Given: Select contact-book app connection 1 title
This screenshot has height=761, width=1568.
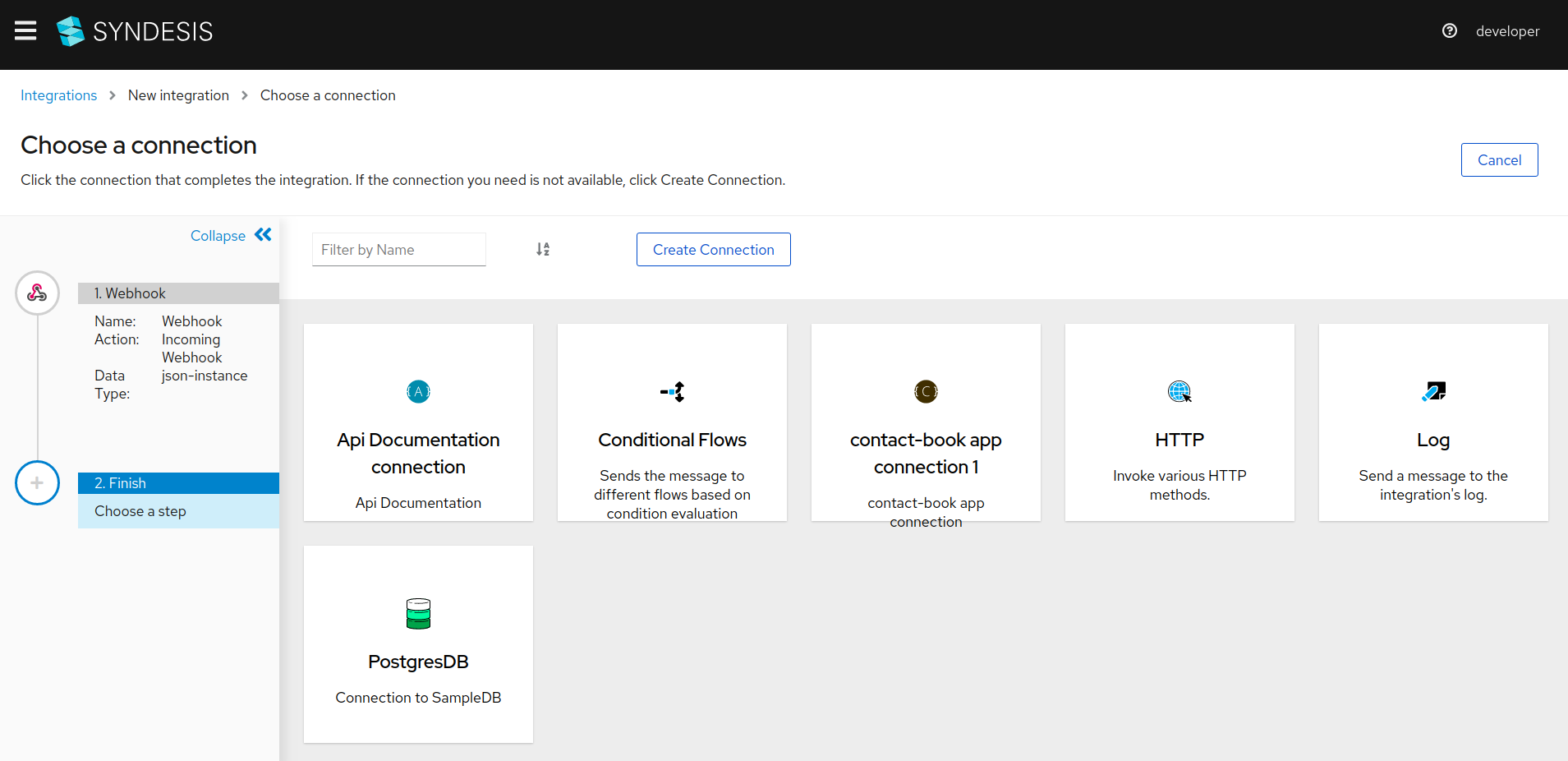Looking at the screenshot, I should tap(926, 454).
